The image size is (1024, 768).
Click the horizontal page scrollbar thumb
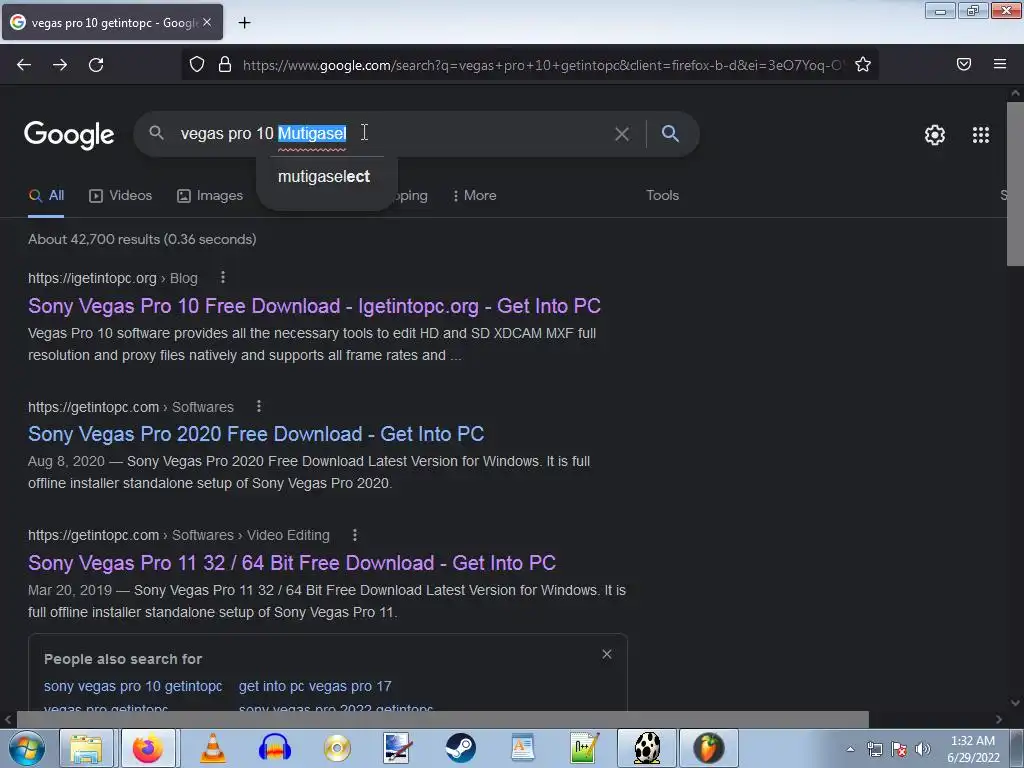tap(442, 720)
